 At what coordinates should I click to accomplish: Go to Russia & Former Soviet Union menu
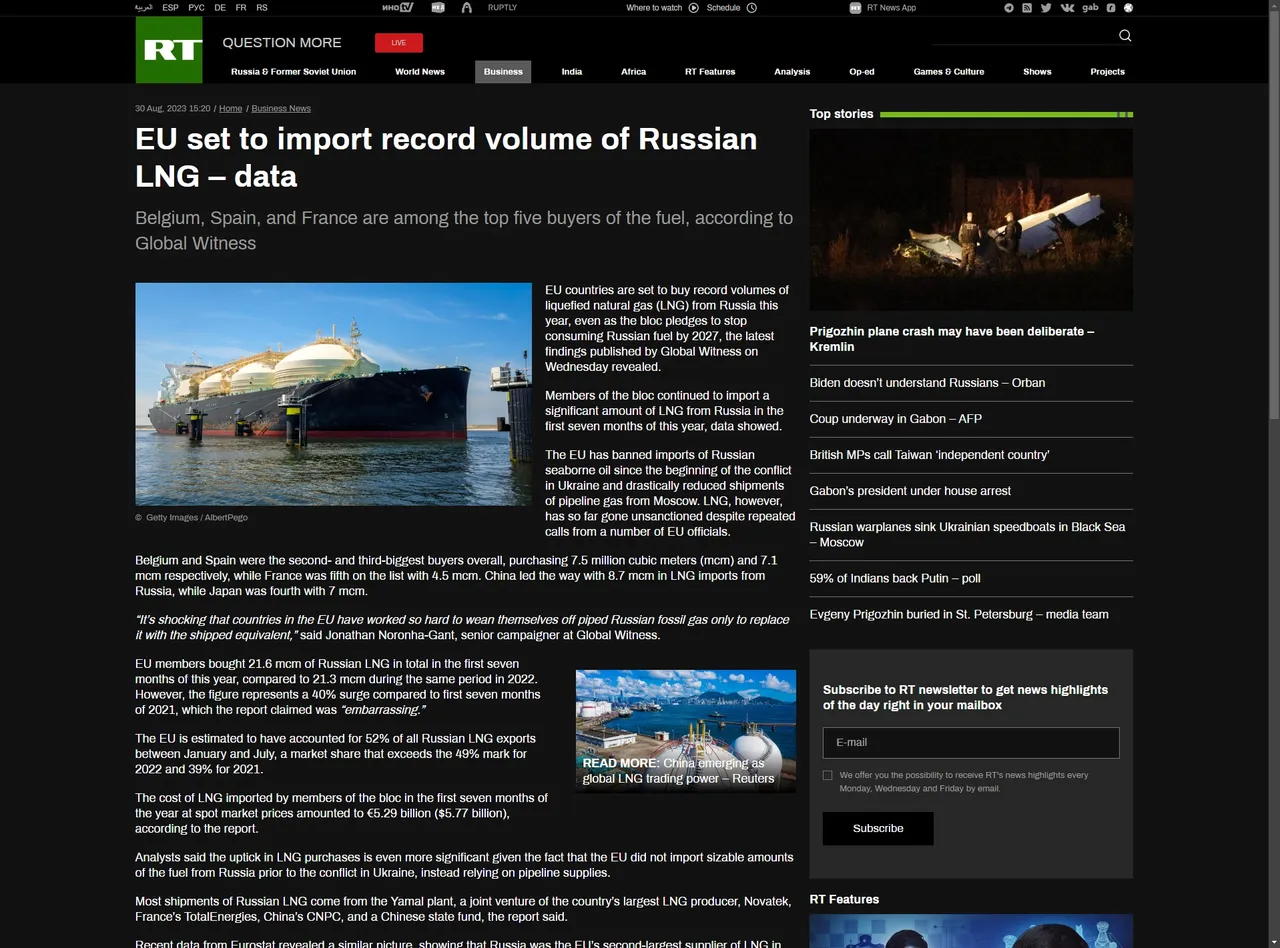click(293, 72)
